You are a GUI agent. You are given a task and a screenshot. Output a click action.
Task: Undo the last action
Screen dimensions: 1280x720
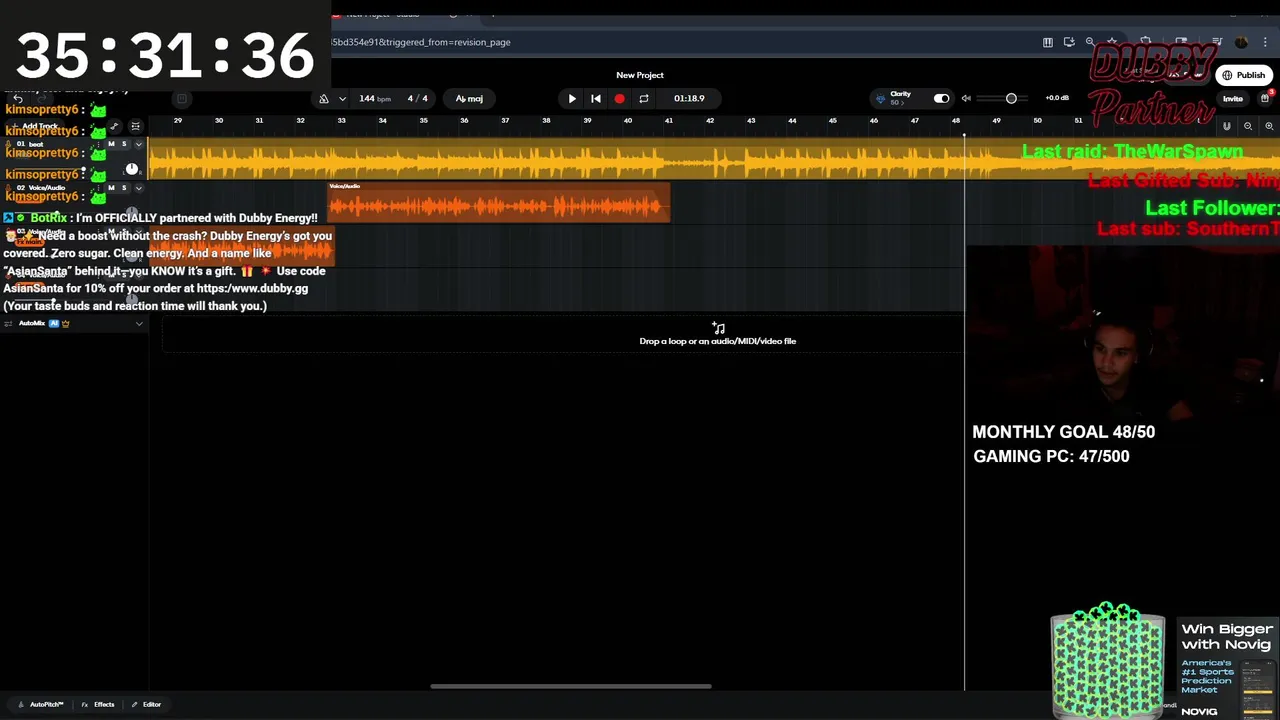pos(18,99)
